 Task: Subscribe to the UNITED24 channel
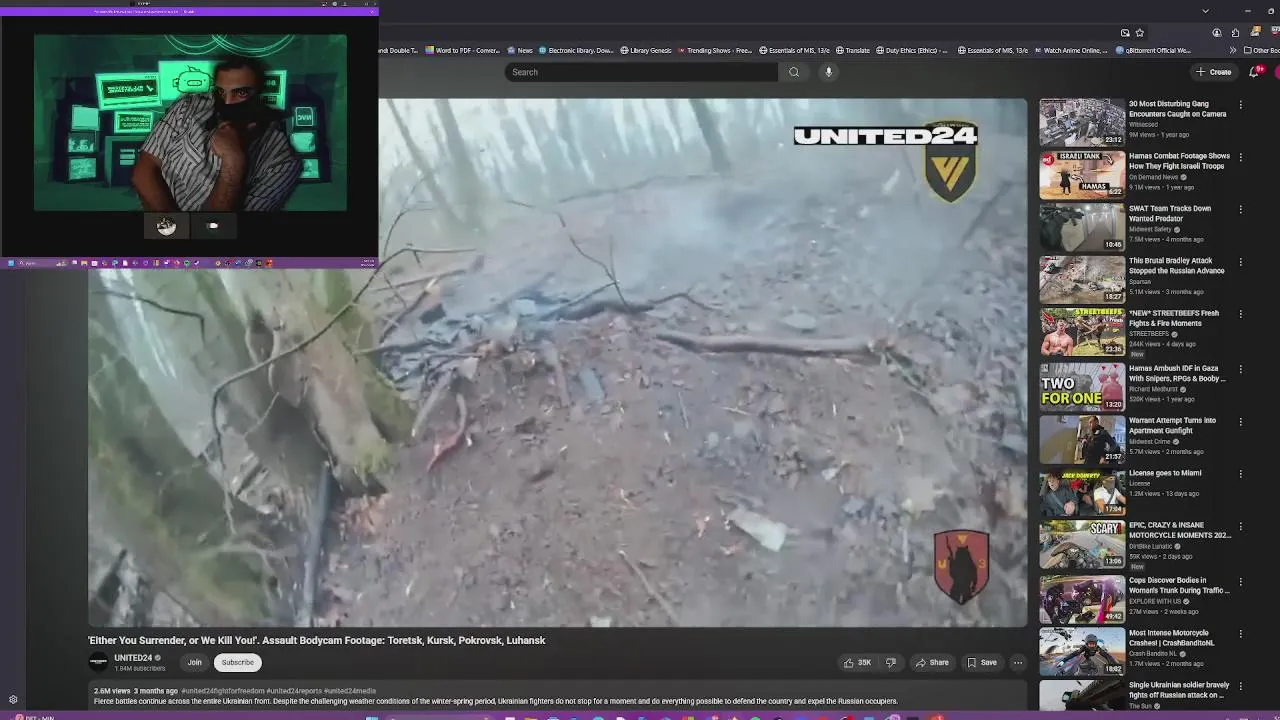238,662
